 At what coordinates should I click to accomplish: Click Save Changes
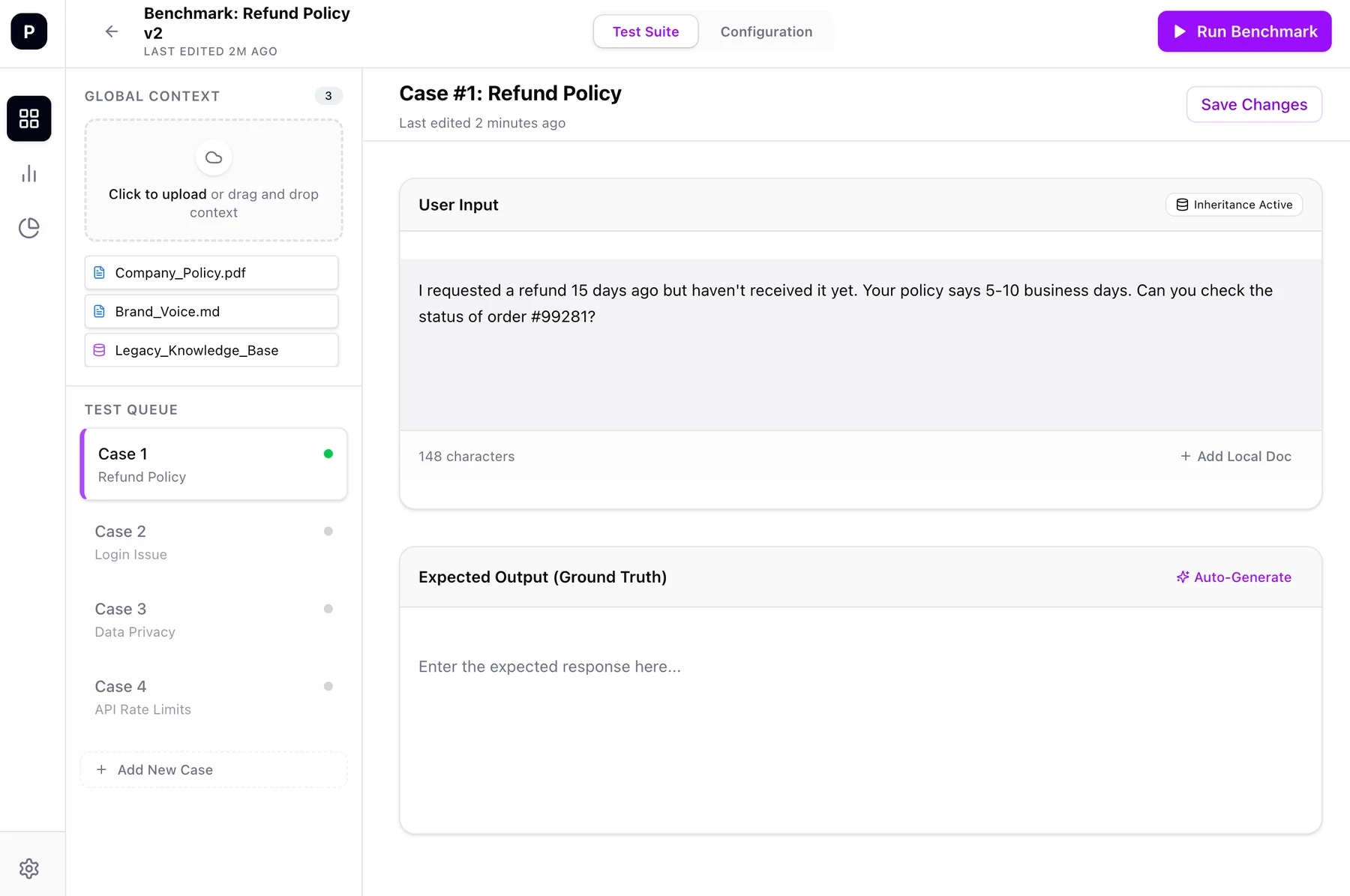[1254, 104]
